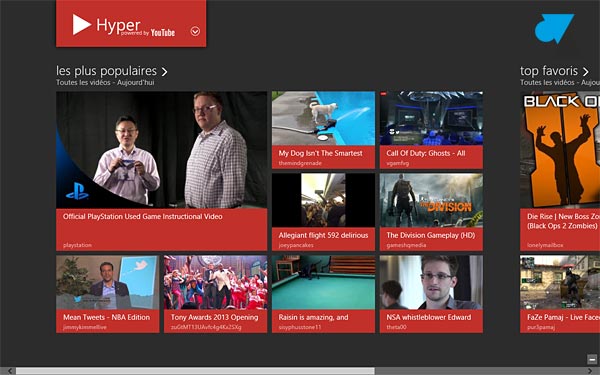Click 'Raisin is amazing, and' title
The width and height of the screenshot is (600, 375).
click(313, 317)
